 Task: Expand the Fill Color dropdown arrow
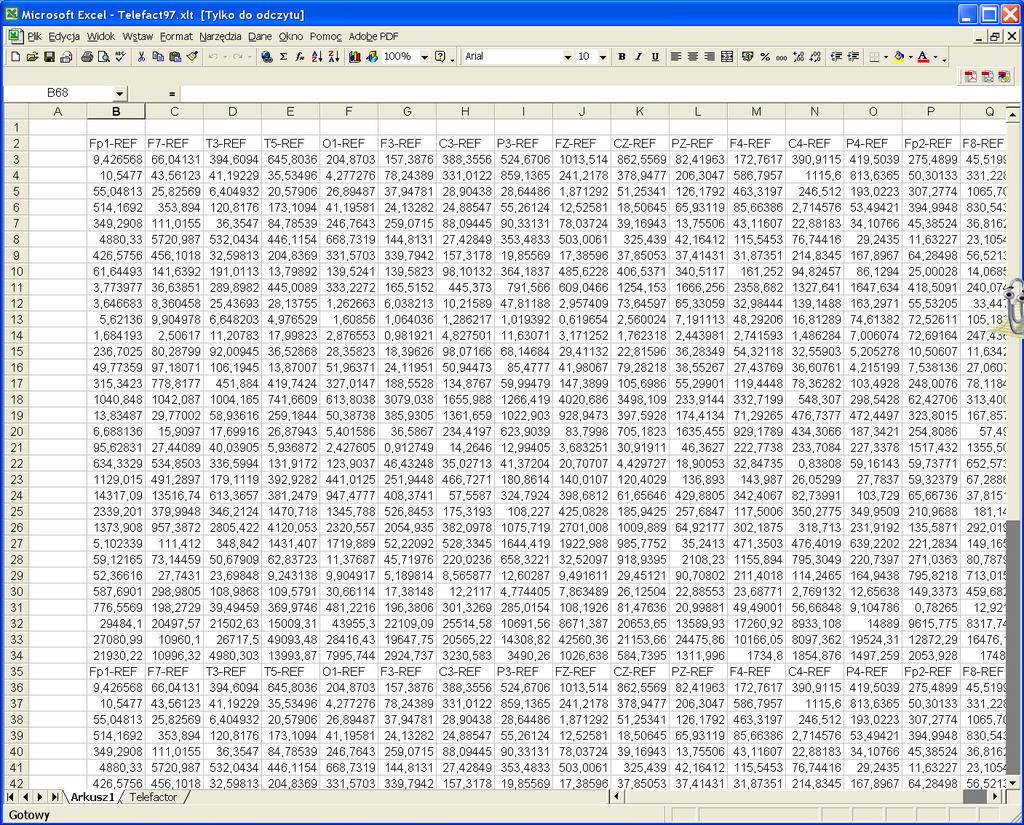point(910,57)
